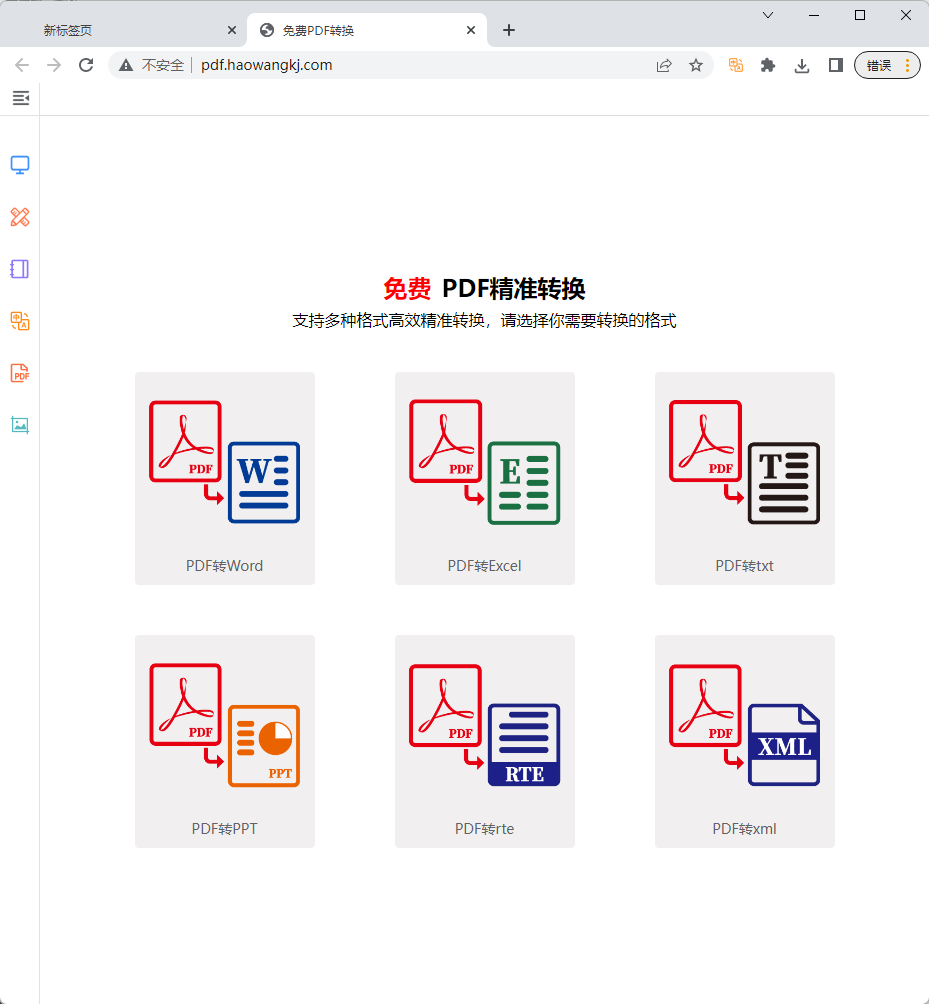Open the image sidebar icon
The image size is (929, 1004).
click(20, 425)
